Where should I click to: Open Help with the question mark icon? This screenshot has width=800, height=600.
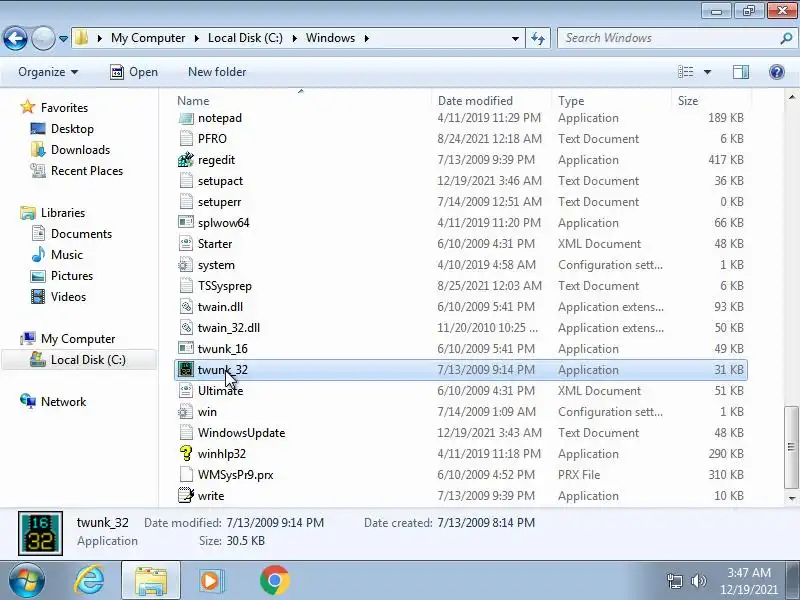pos(777,72)
